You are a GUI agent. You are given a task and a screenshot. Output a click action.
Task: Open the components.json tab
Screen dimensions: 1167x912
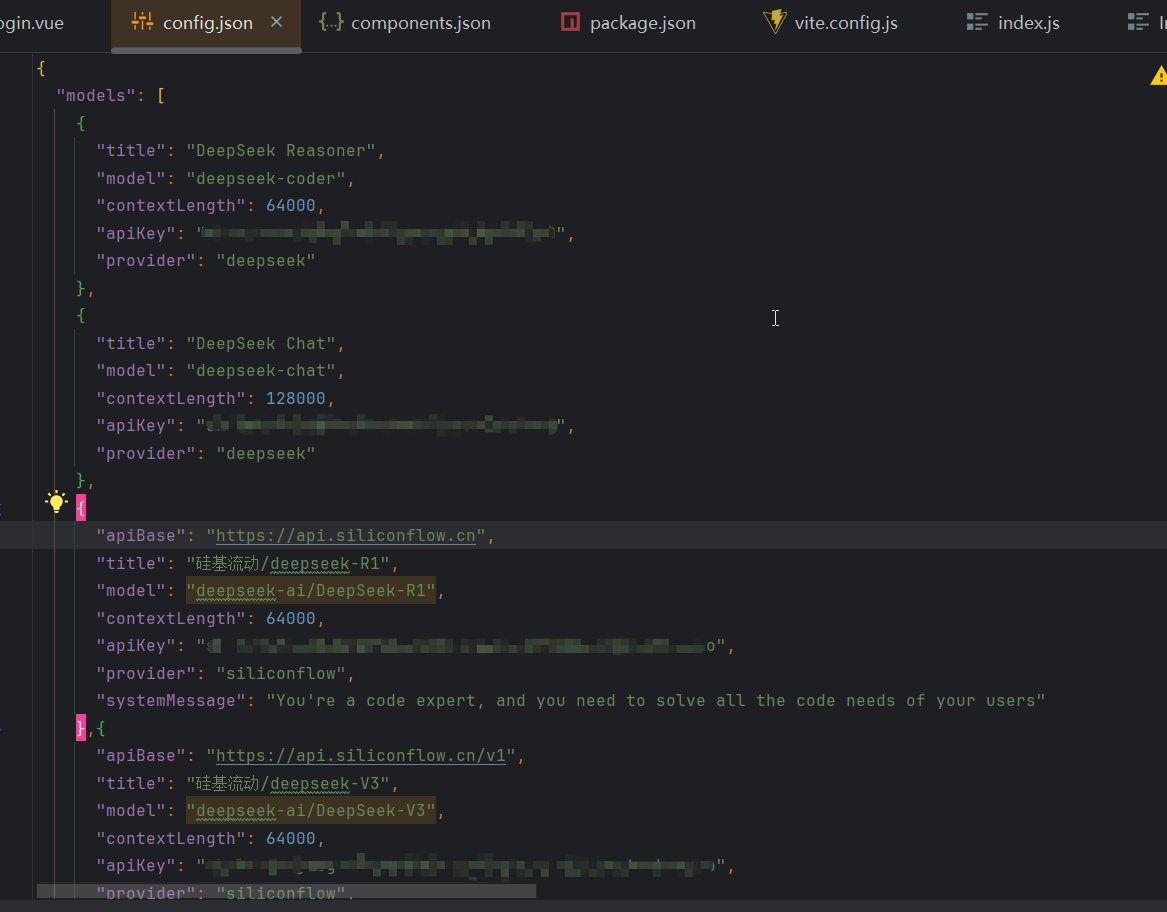(405, 23)
